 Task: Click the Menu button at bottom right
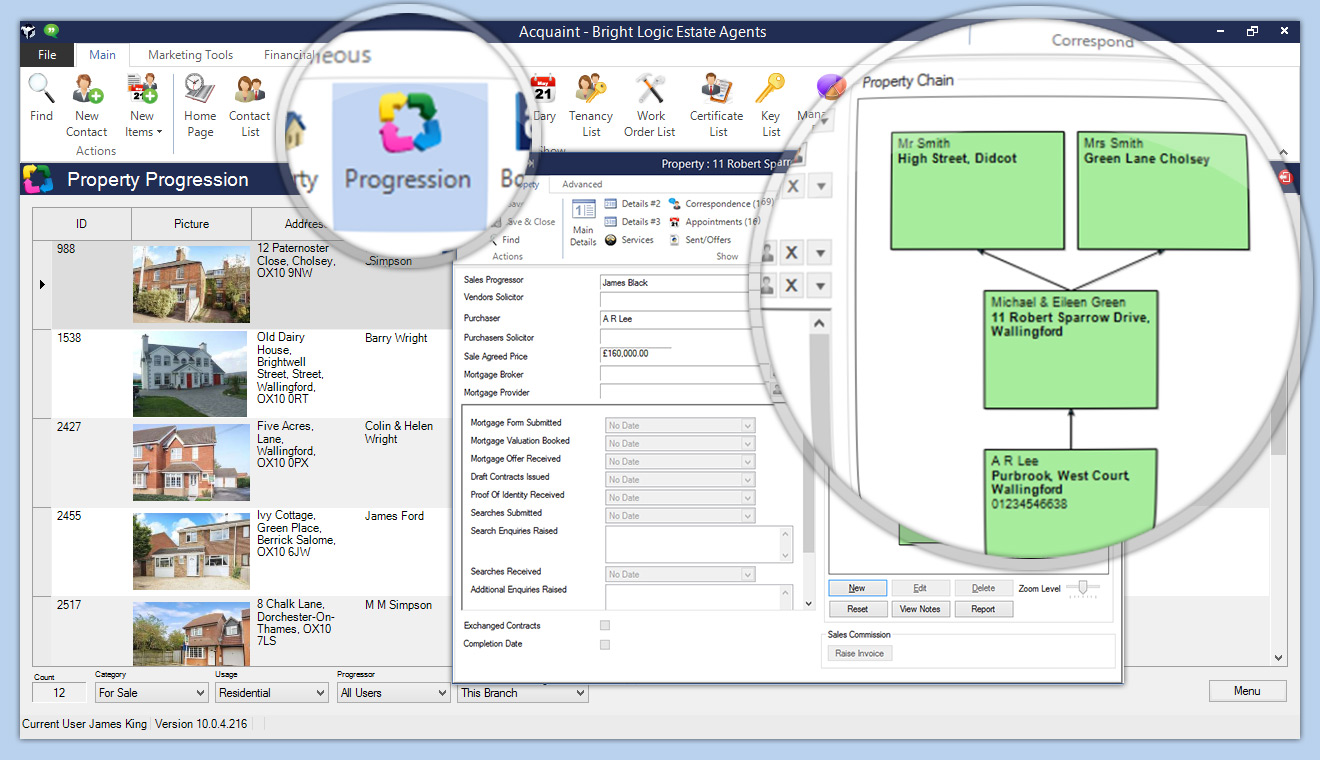pos(1247,691)
